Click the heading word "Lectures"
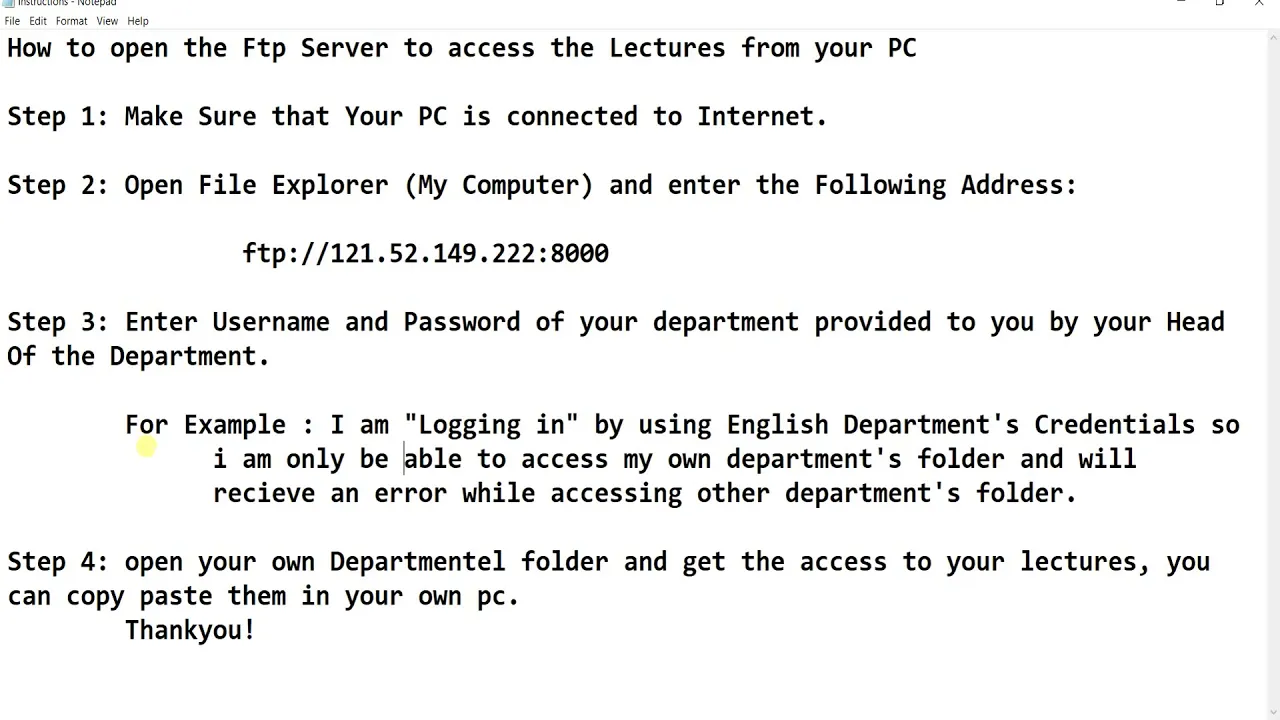 [667, 48]
